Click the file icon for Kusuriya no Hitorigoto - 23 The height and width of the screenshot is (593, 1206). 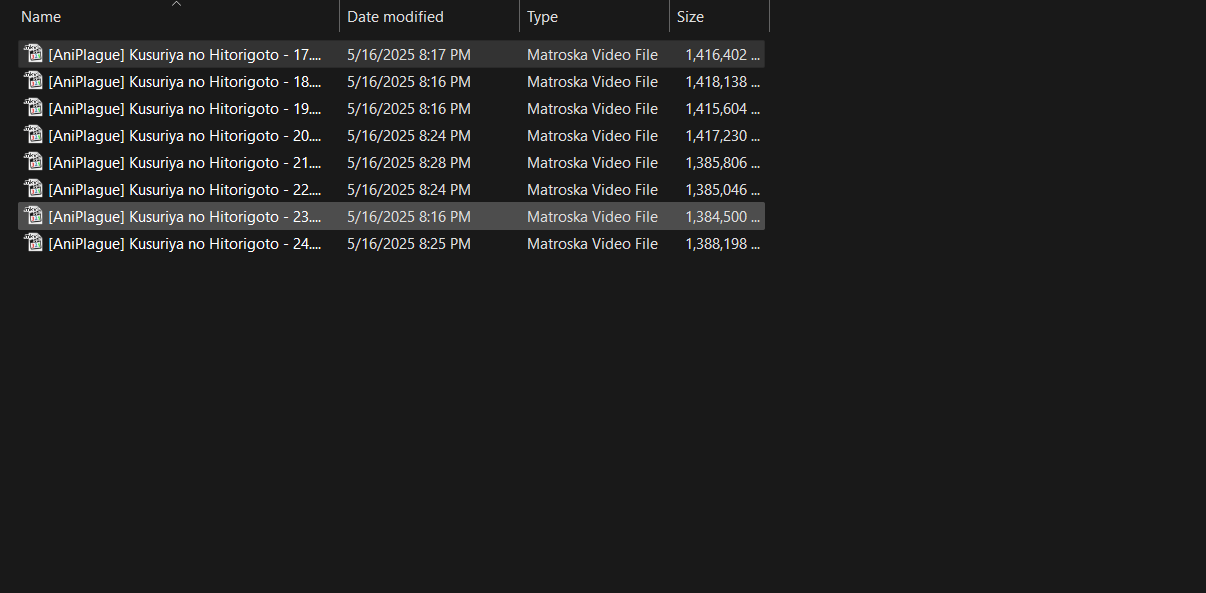[x=33, y=216]
